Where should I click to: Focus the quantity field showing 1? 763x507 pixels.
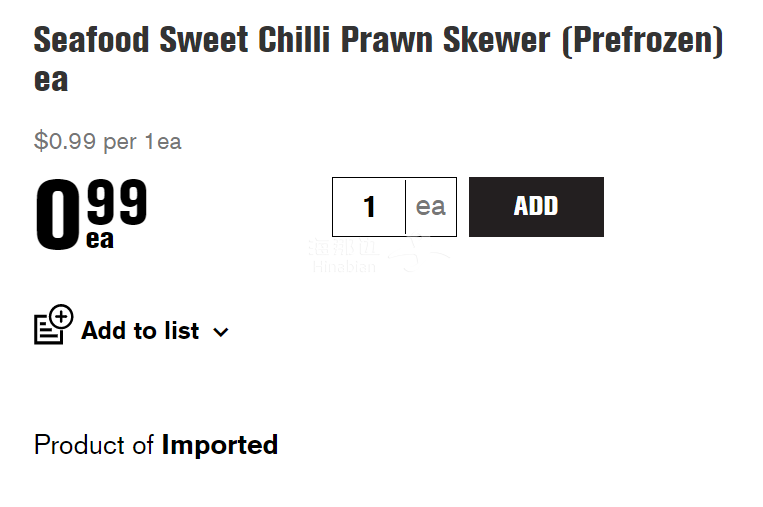369,207
